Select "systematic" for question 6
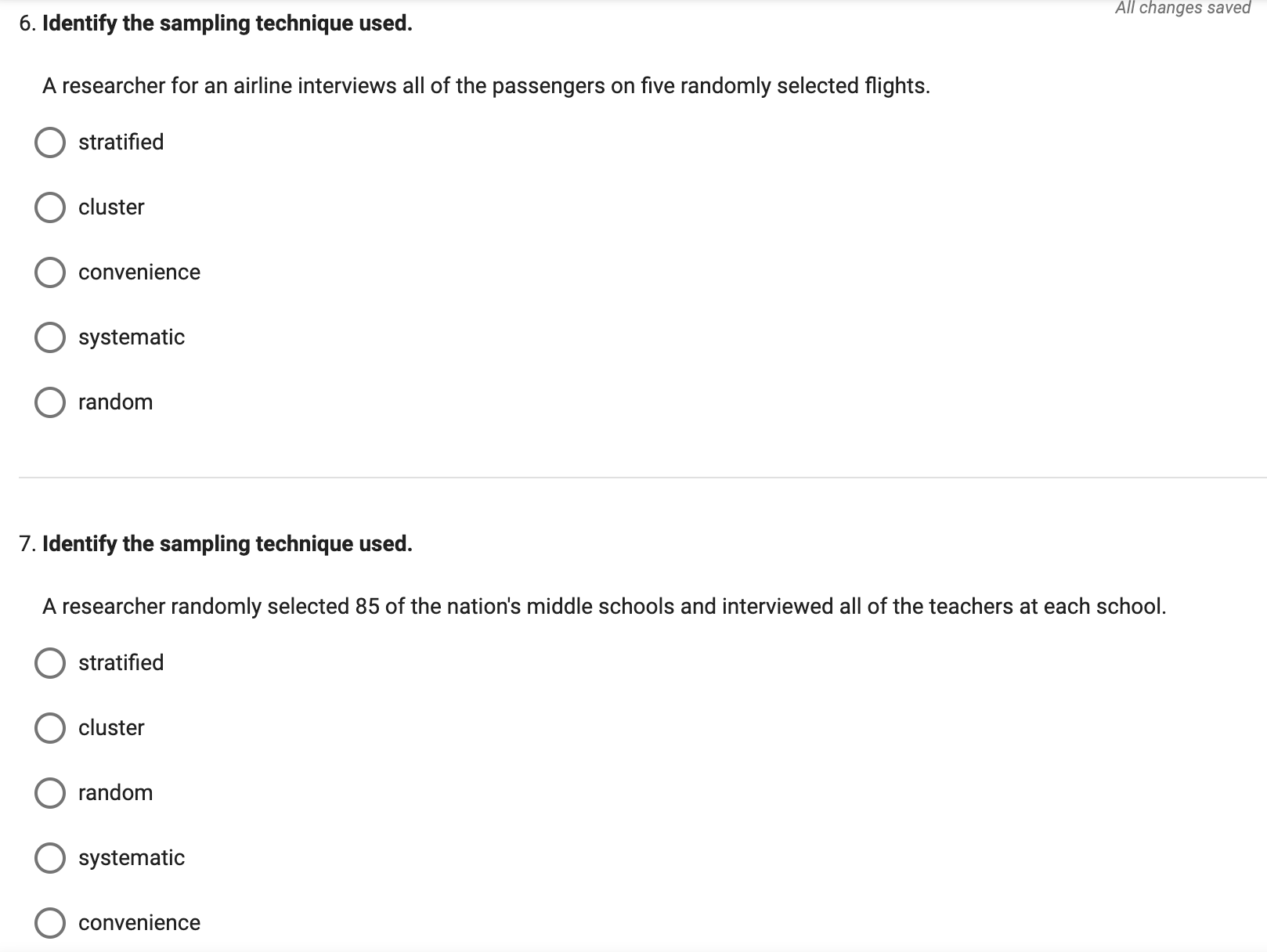This screenshot has height=952, width=1267. [51, 337]
